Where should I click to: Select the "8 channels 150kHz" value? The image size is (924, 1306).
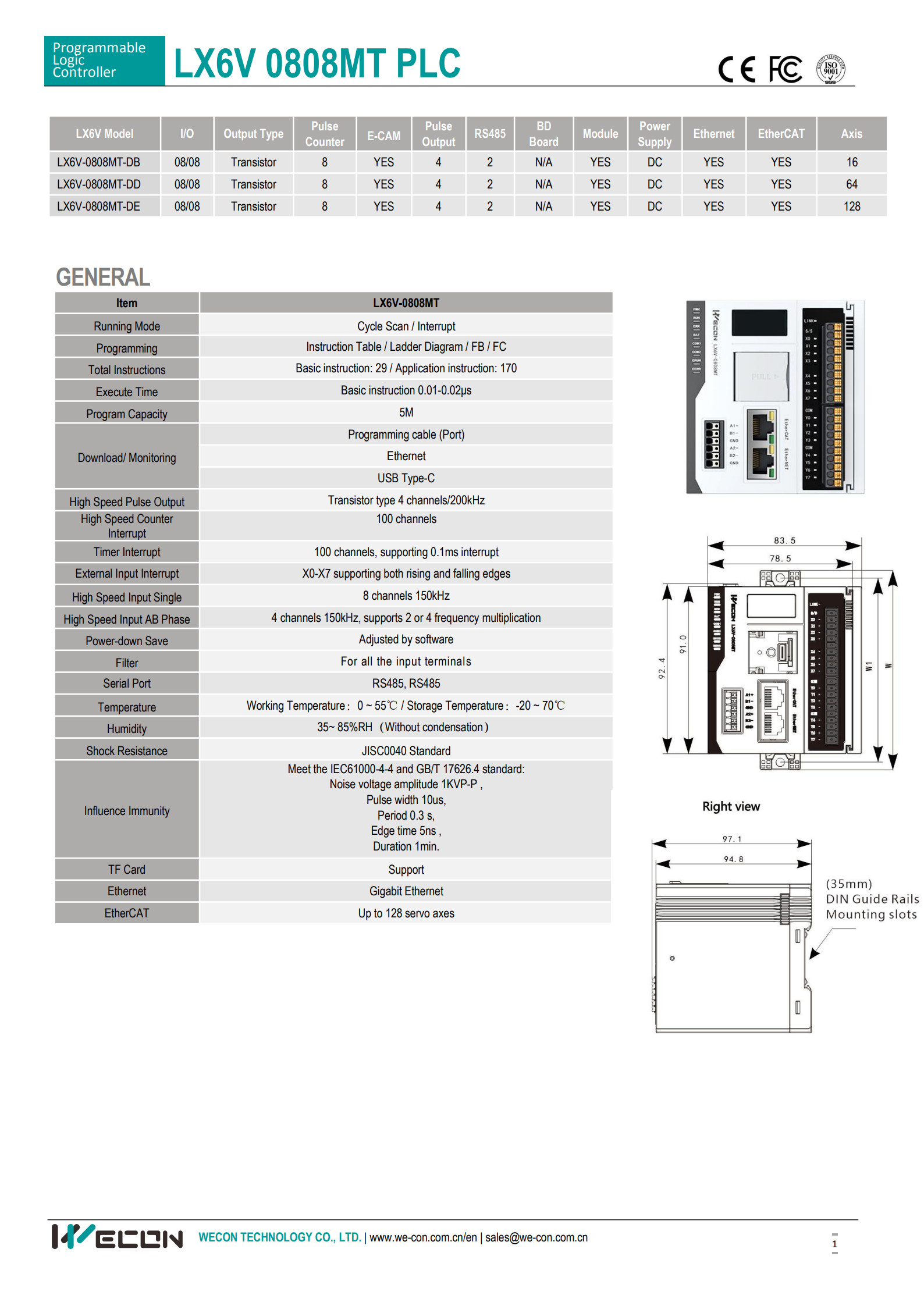click(406, 596)
